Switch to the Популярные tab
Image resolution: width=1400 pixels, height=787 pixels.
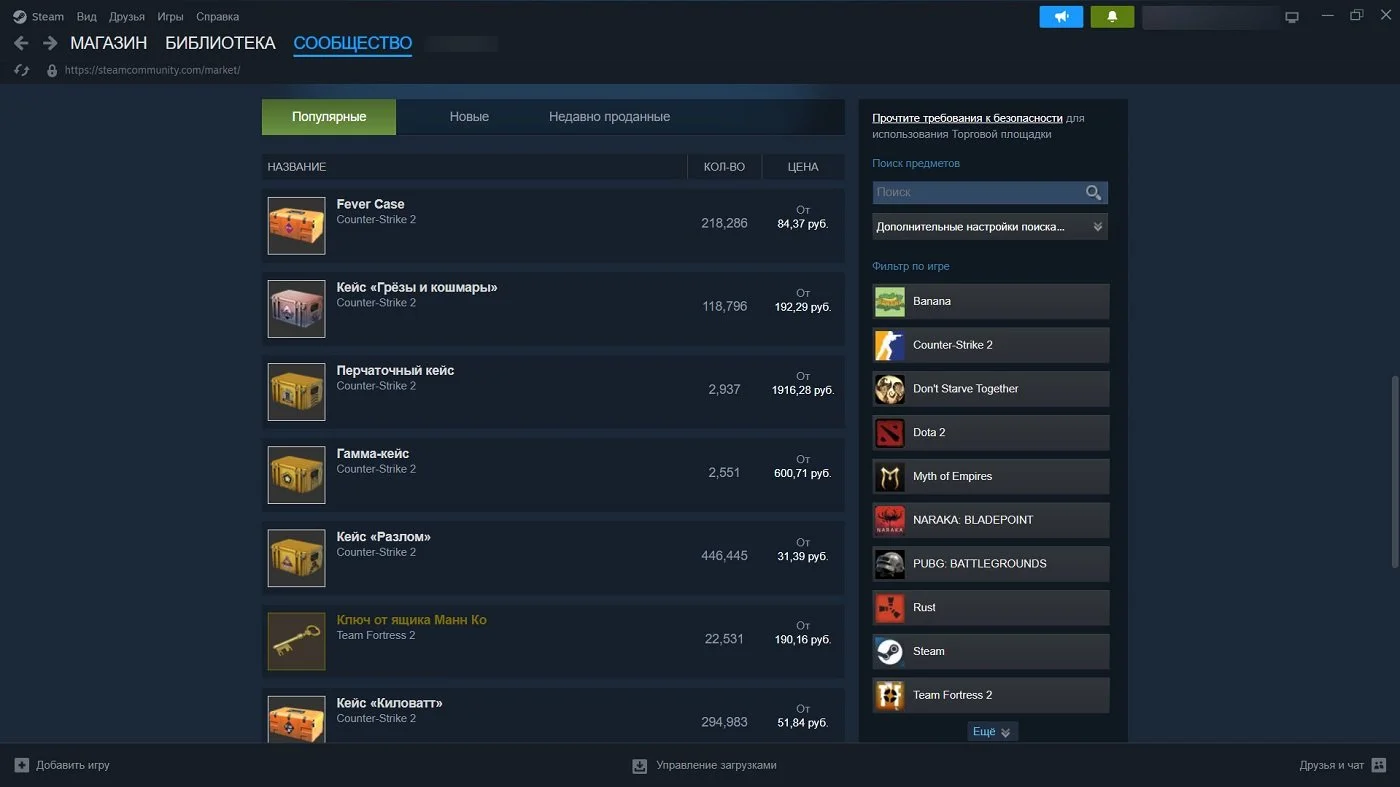[329, 117]
